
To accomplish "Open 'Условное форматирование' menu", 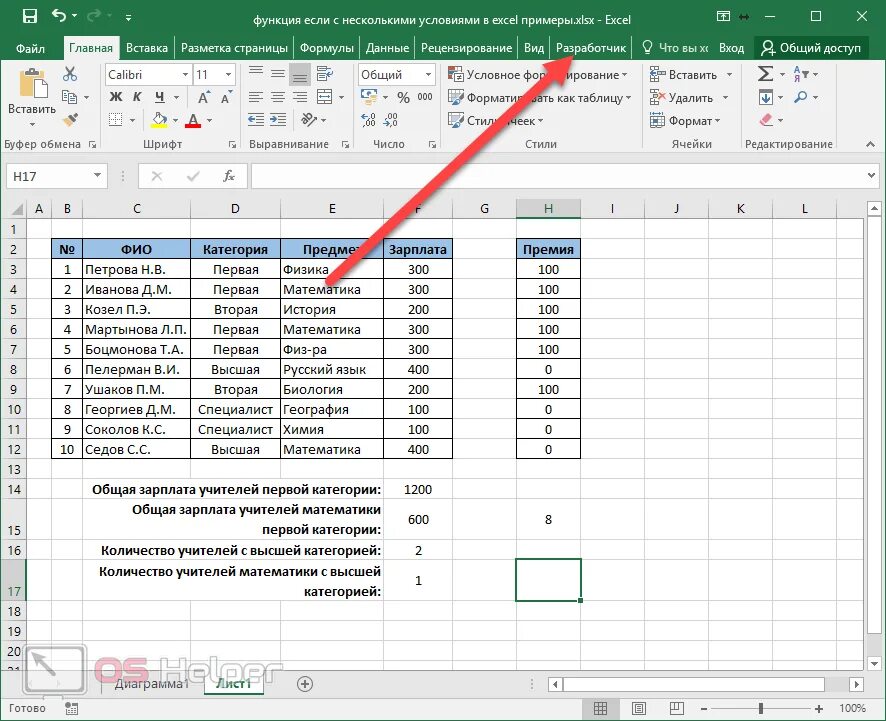I will point(537,75).
